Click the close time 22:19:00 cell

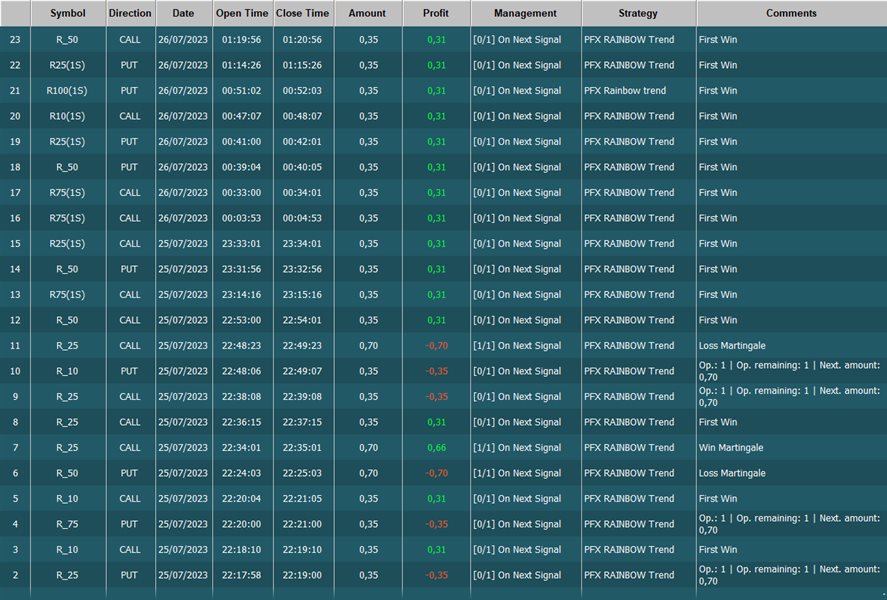click(x=302, y=575)
